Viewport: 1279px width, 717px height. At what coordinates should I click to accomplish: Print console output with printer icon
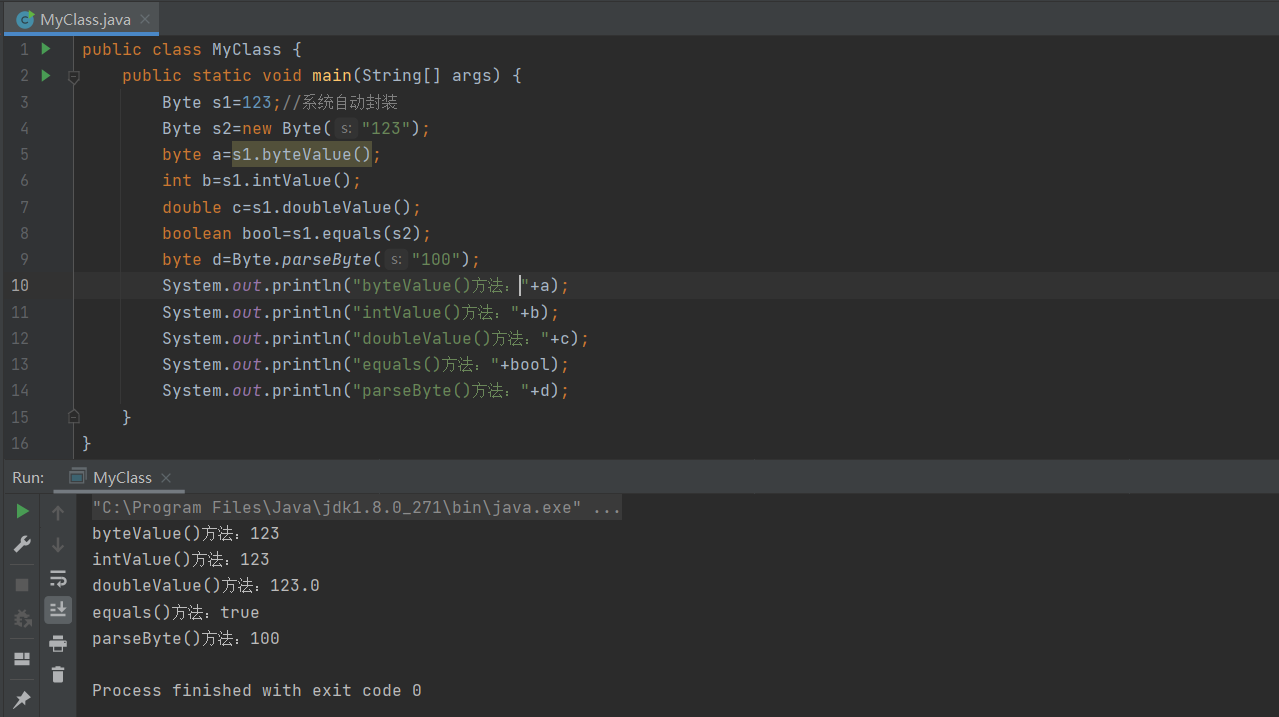coord(58,643)
